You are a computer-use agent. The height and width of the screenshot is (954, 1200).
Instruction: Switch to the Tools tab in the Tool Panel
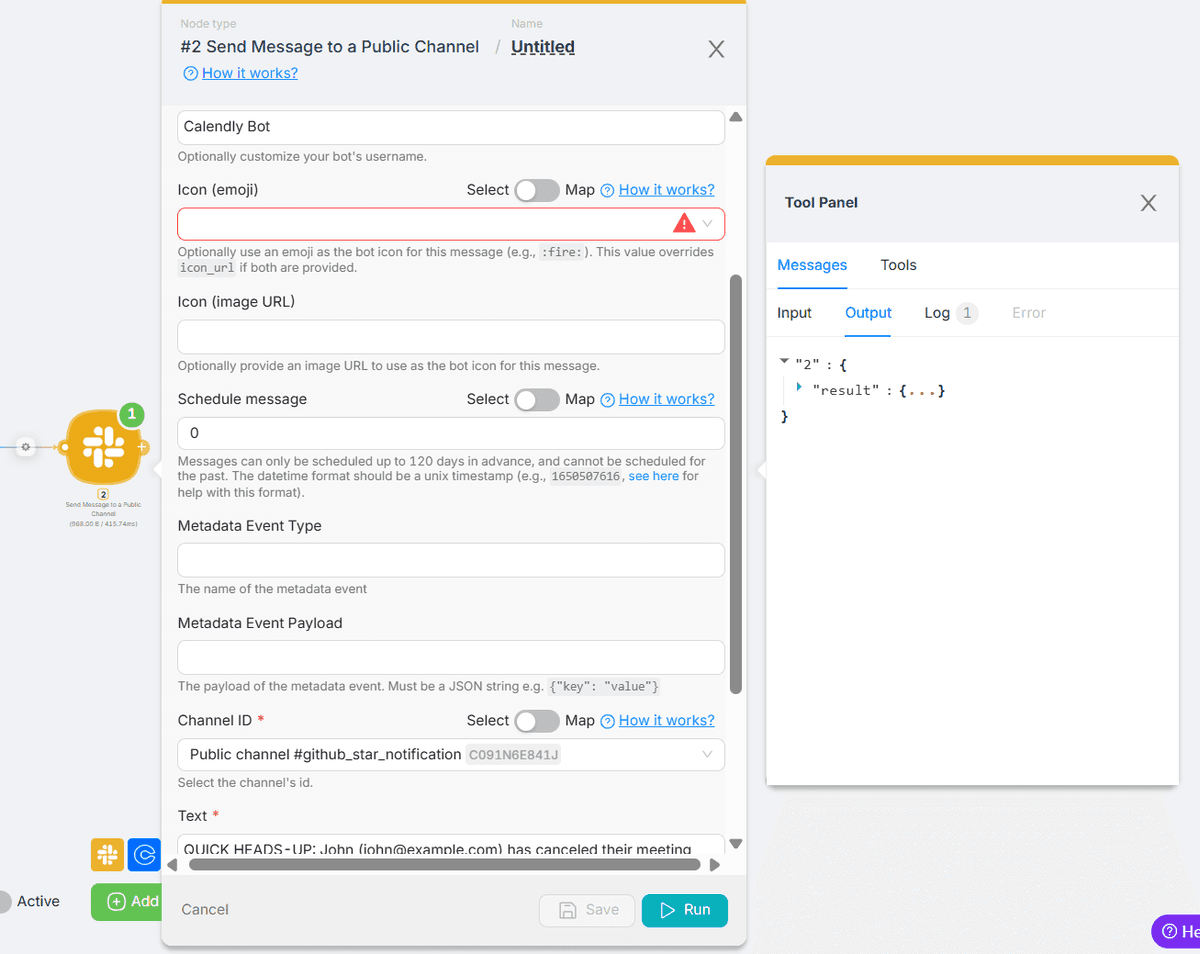click(x=898, y=265)
